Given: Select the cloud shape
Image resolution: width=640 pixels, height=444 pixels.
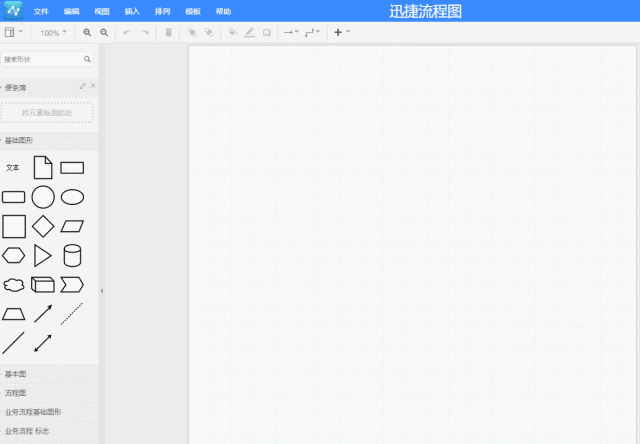Looking at the screenshot, I should pyautogui.click(x=13, y=285).
